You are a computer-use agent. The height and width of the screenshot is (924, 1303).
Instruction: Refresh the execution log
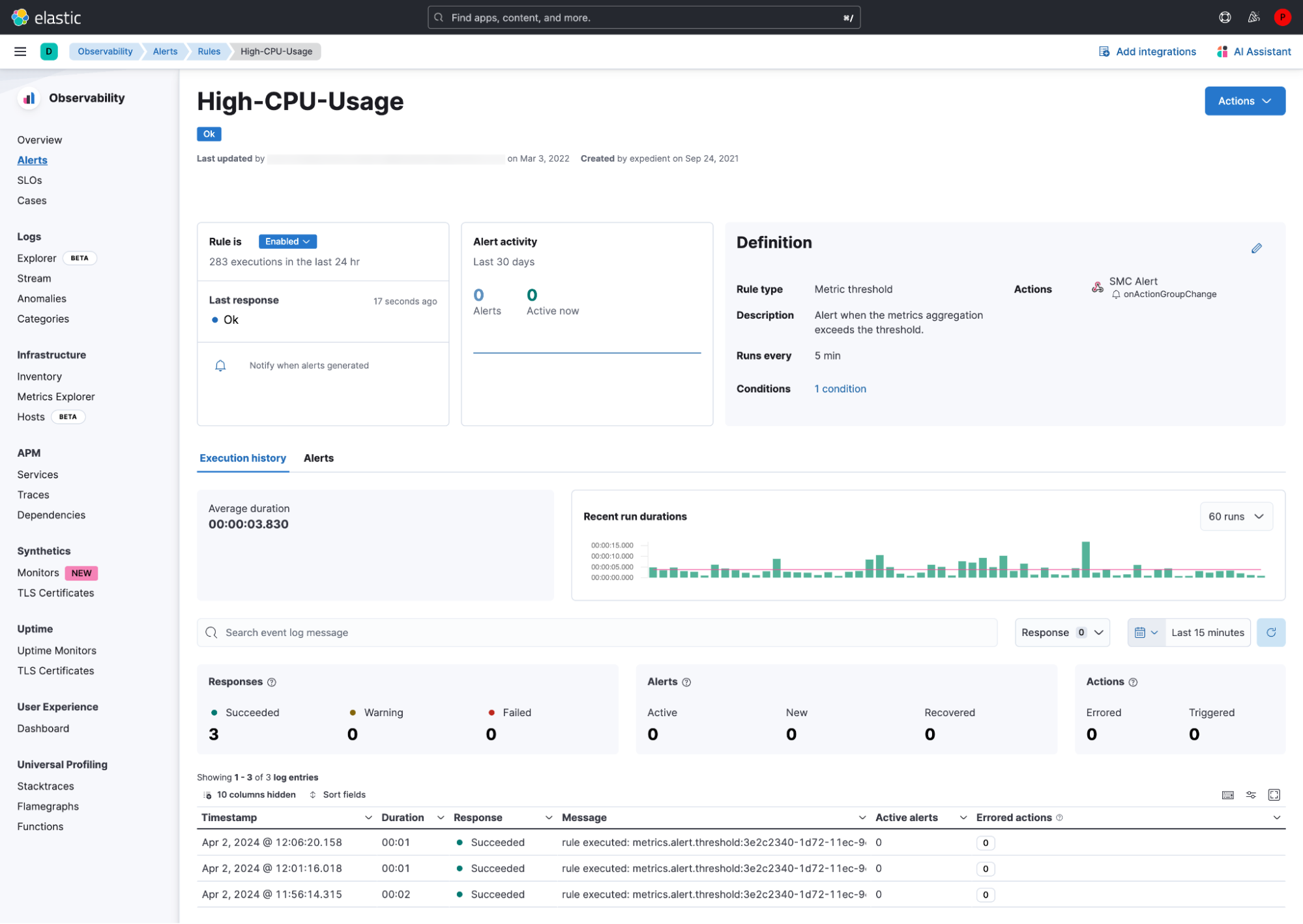(1270, 633)
